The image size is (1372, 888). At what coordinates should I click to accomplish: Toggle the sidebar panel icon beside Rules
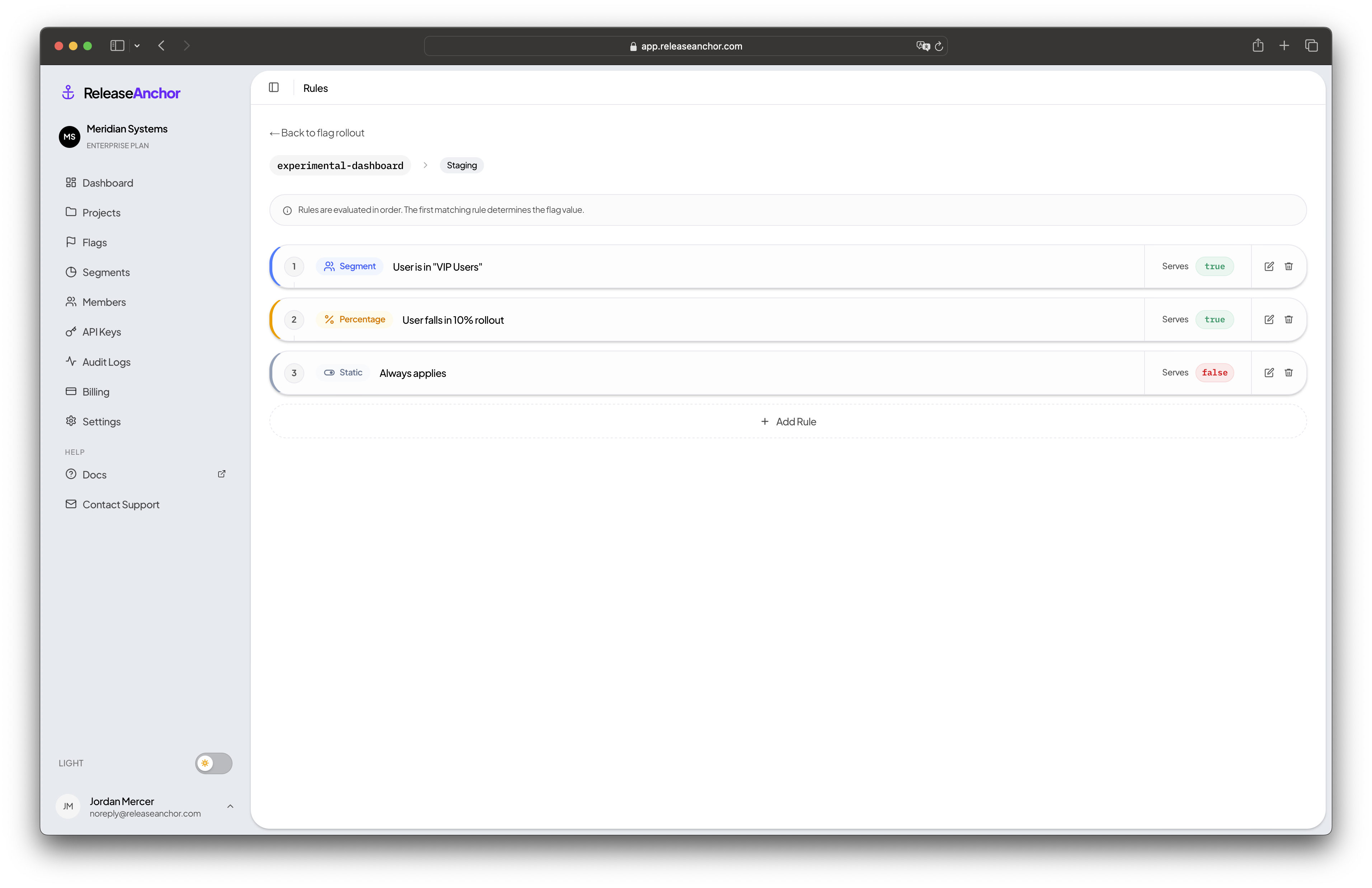274,88
